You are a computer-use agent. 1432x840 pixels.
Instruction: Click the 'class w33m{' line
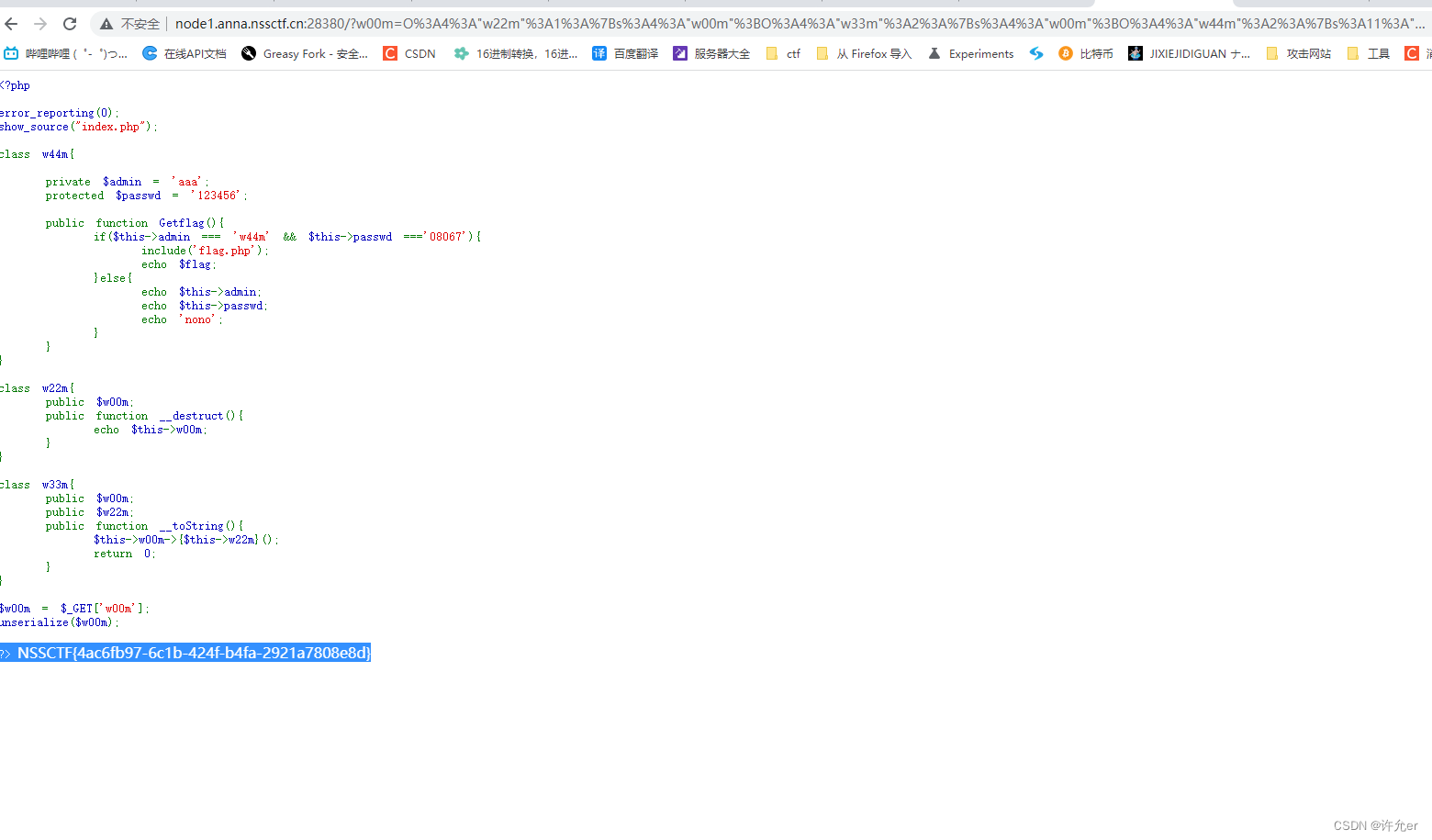click(x=38, y=485)
